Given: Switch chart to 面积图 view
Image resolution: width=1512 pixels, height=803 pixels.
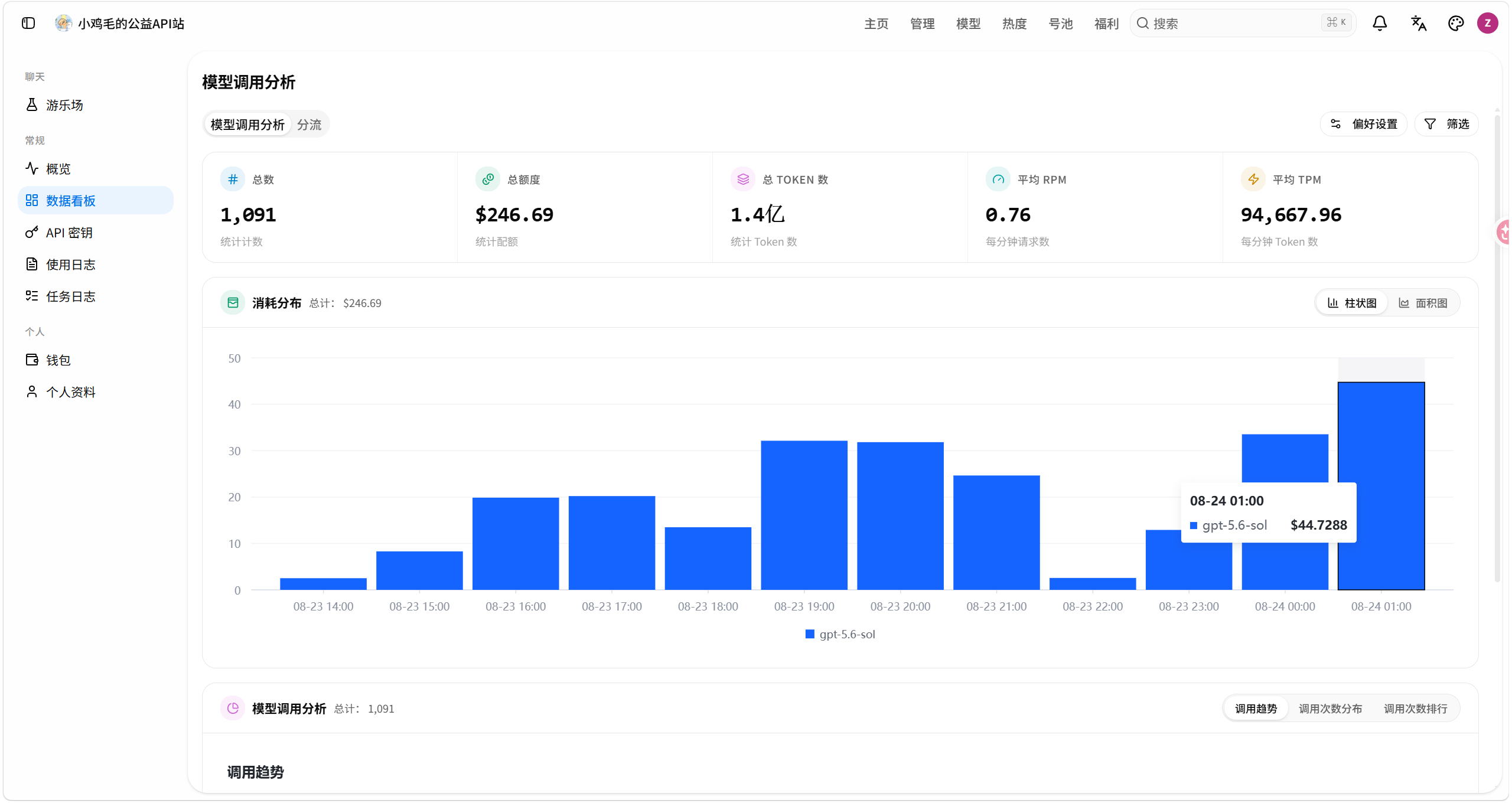Looking at the screenshot, I should point(1423,303).
